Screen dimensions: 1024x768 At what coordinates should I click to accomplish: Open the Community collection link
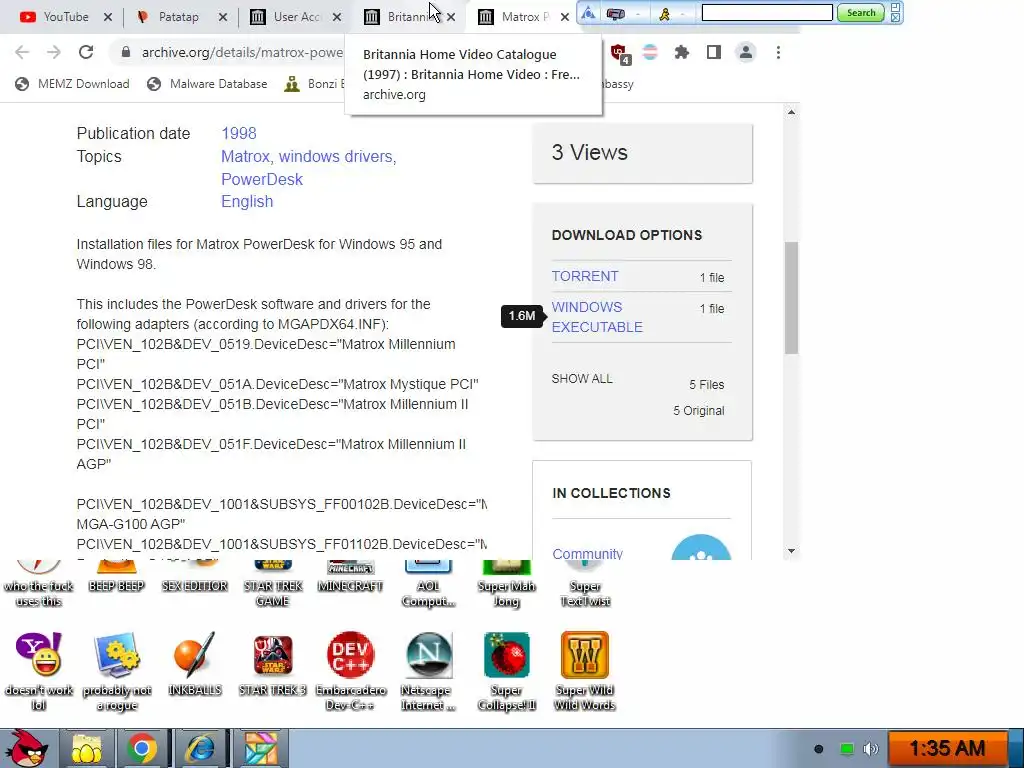click(x=587, y=554)
